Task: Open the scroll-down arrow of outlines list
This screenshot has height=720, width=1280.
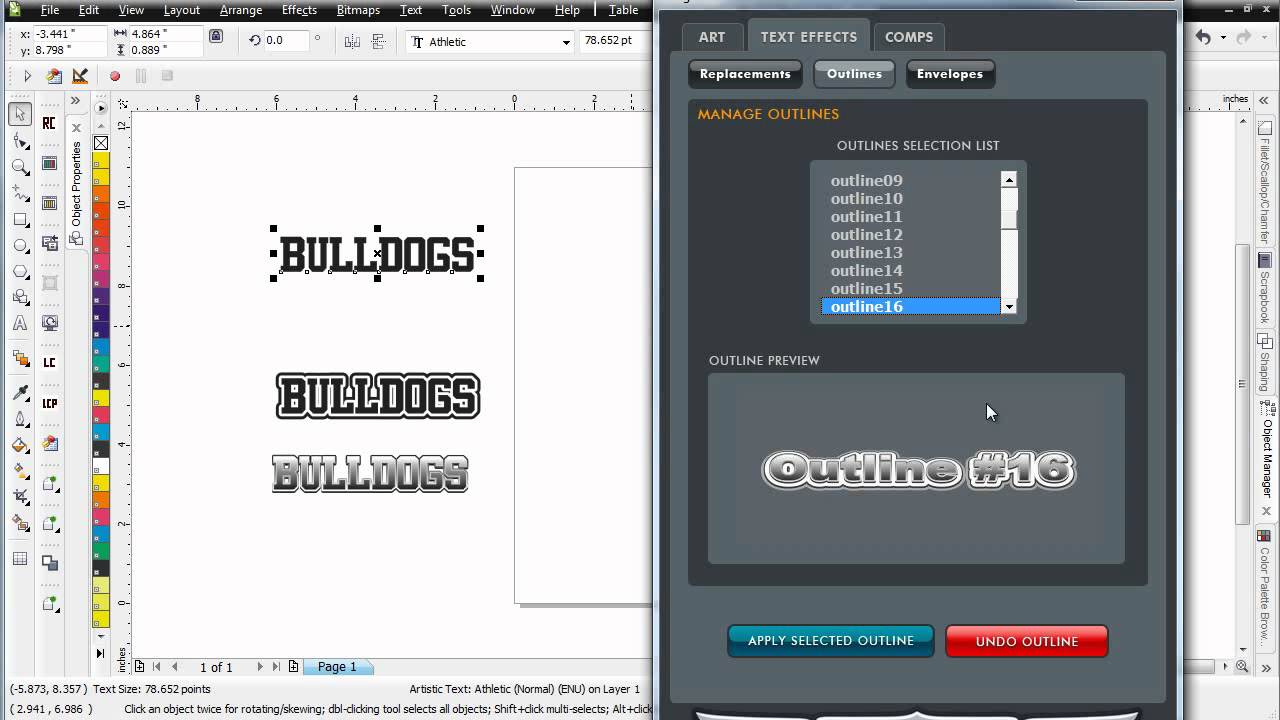Action: tap(1009, 307)
